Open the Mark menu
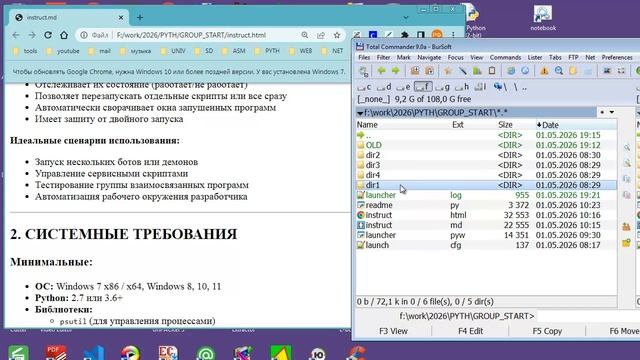The width and height of the screenshot is (640, 360). [403, 58]
